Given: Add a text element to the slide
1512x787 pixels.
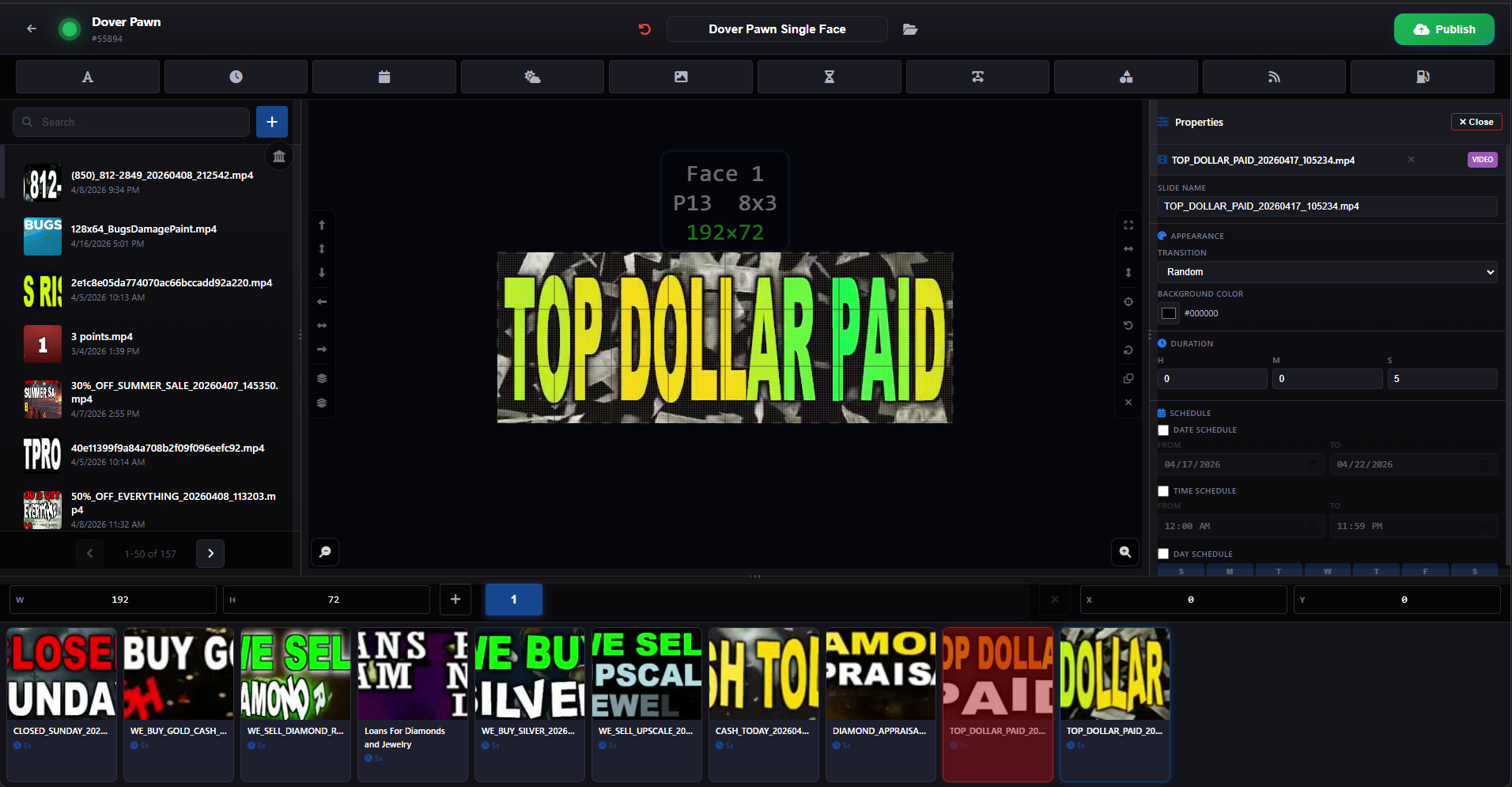Looking at the screenshot, I should (x=87, y=77).
